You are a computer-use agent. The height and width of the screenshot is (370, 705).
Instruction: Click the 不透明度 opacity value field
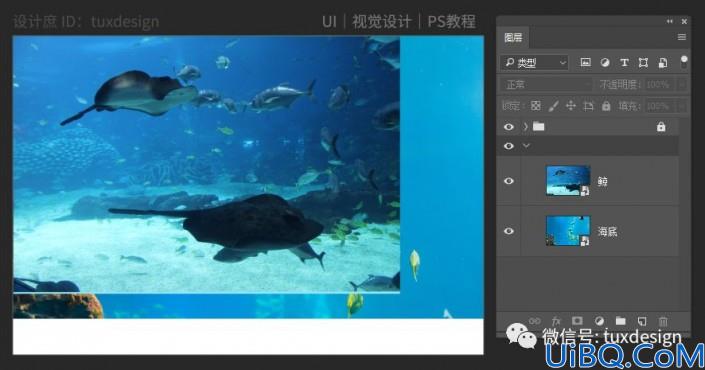pos(659,85)
